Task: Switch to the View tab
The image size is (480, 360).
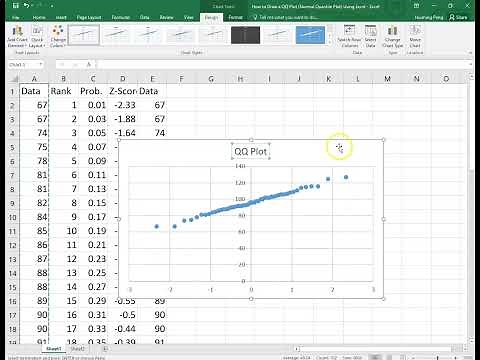Action: point(189,17)
